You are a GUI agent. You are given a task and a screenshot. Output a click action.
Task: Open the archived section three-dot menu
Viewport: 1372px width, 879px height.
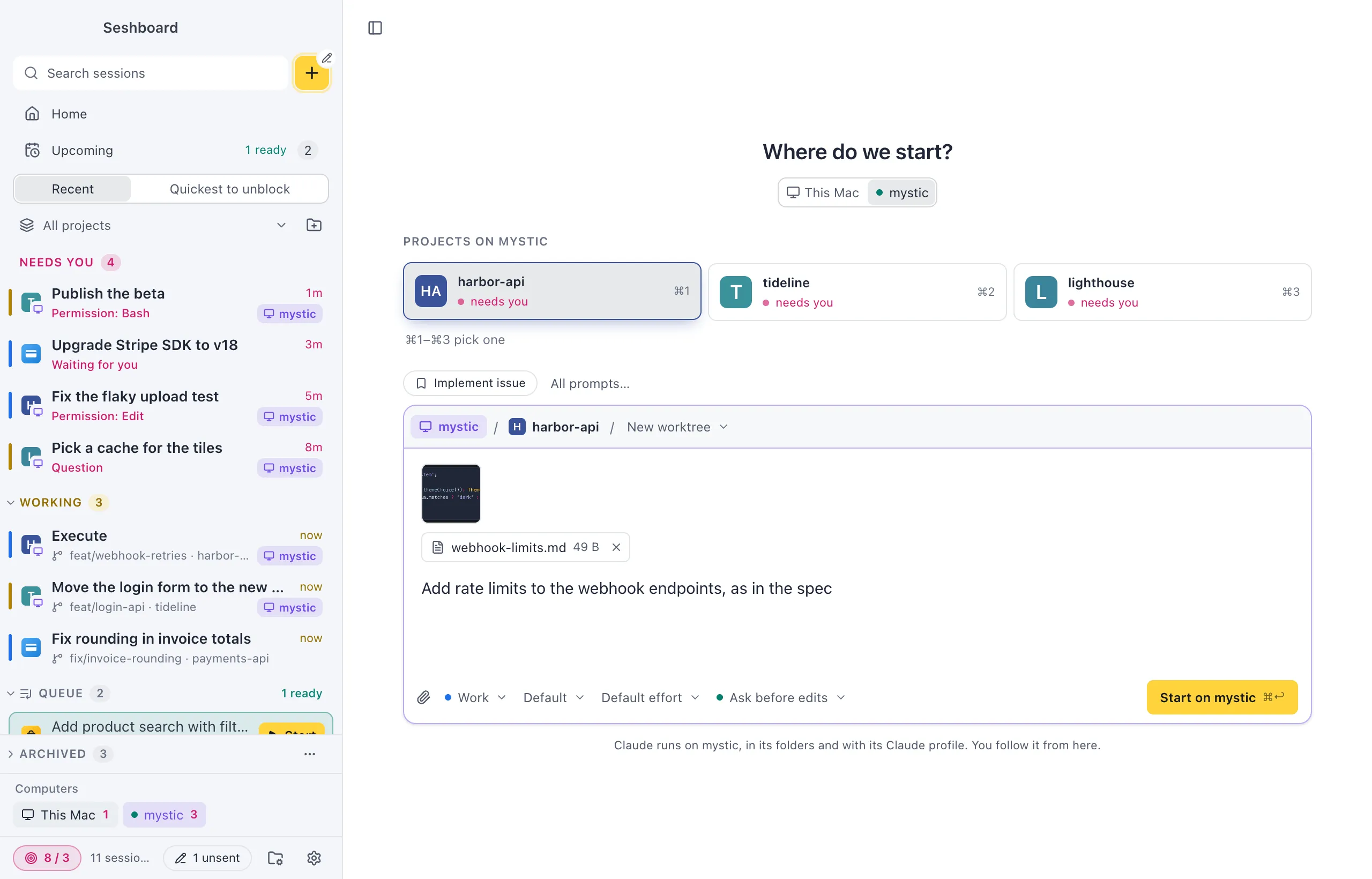(x=309, y=754)
